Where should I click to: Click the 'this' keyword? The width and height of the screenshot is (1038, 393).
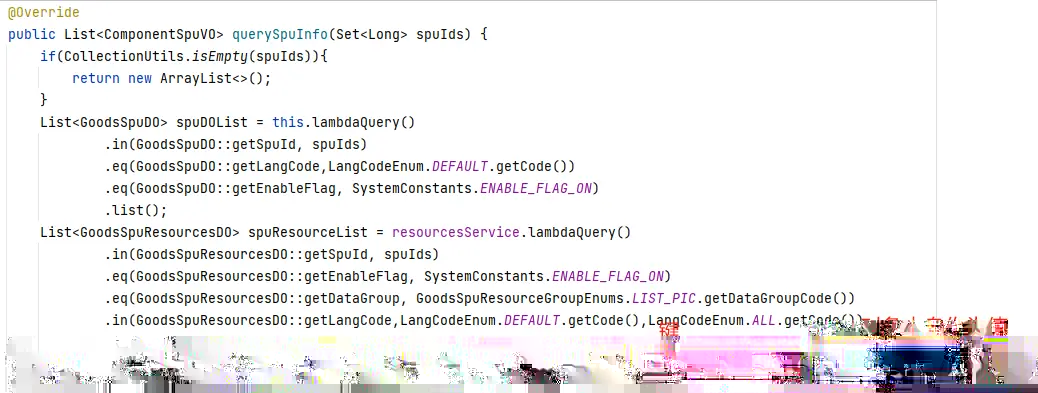[288, 122]
